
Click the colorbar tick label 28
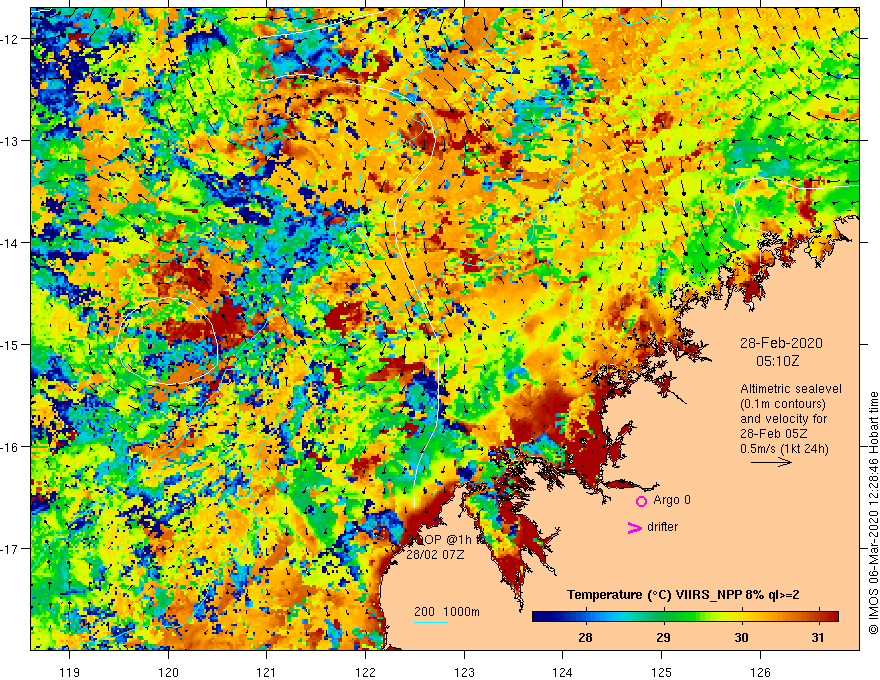pos(585,637)
